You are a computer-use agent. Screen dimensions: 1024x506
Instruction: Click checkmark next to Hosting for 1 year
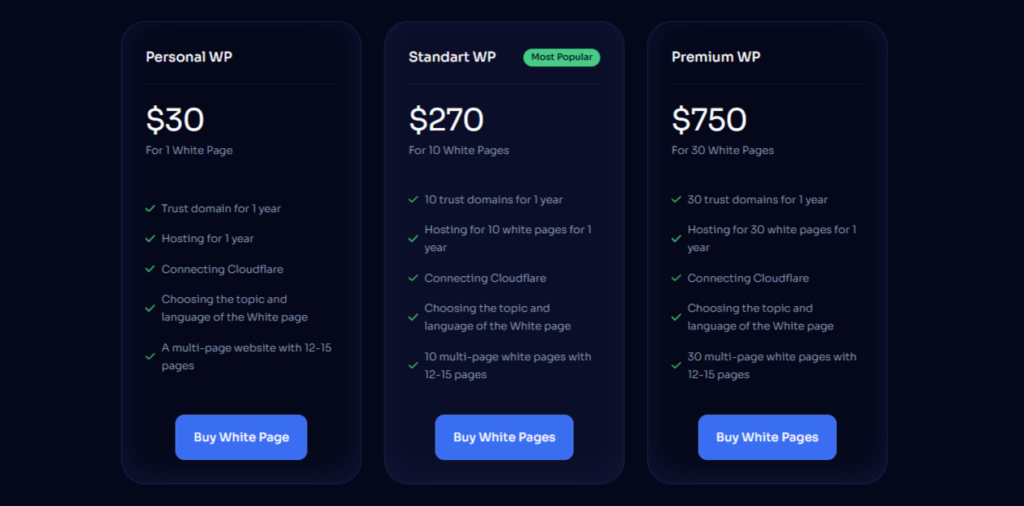pyautogui.click(x=150, y=239)
